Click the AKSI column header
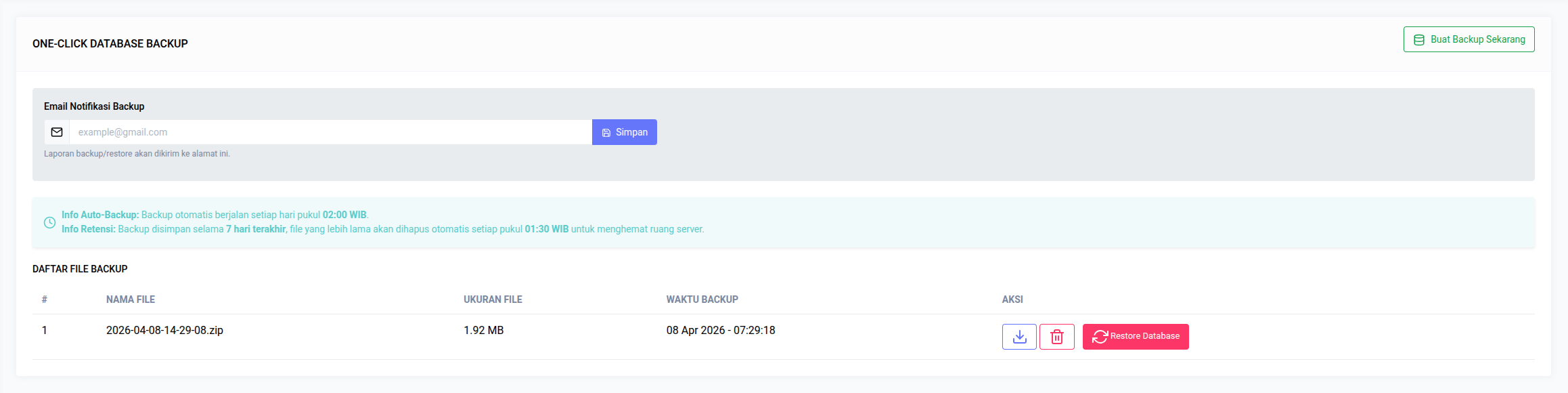Screen dimensions: 1568x393 tap(1012, 299)
